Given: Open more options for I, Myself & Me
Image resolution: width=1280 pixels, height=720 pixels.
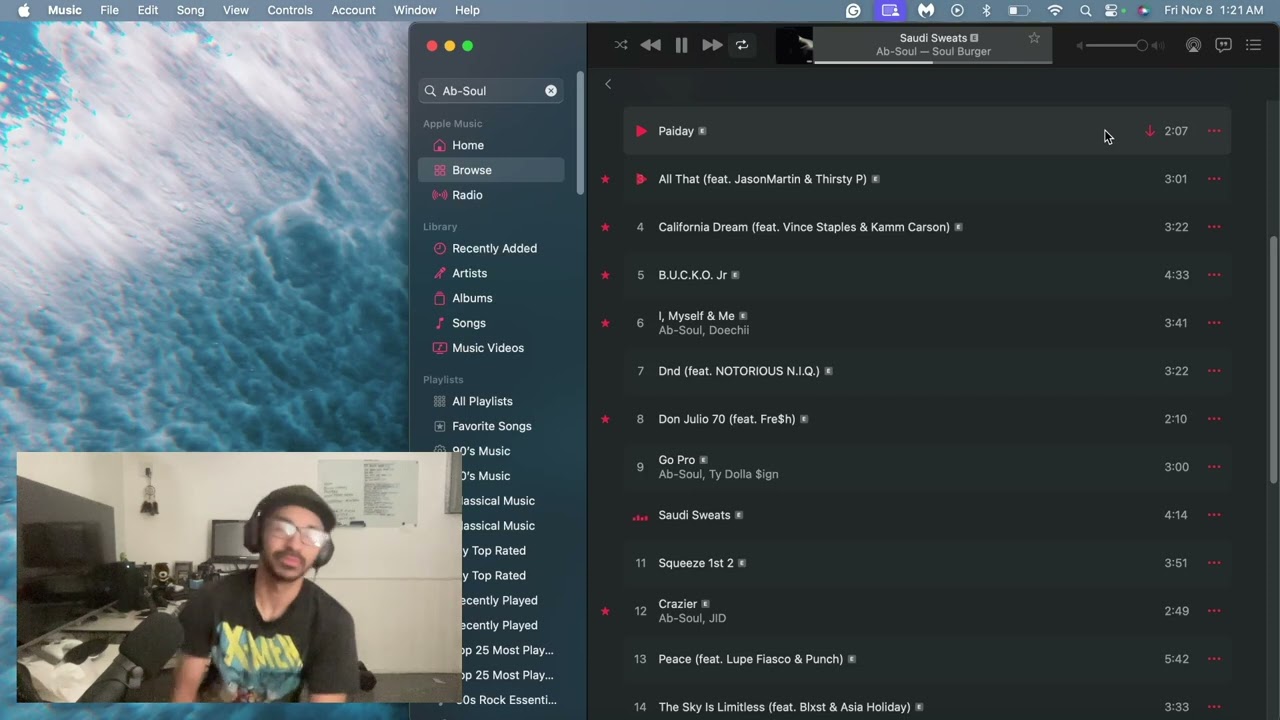Looking at the screenshot, I should click(1214, 323).
